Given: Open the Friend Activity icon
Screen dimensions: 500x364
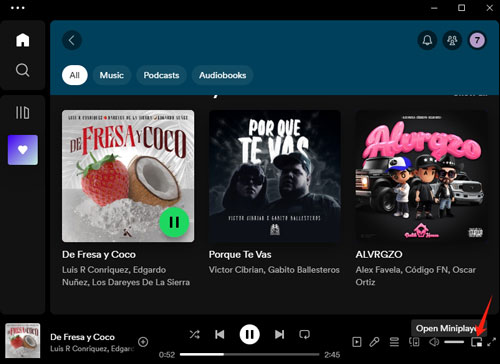Looking at the screenshot, I should point(452,40).
